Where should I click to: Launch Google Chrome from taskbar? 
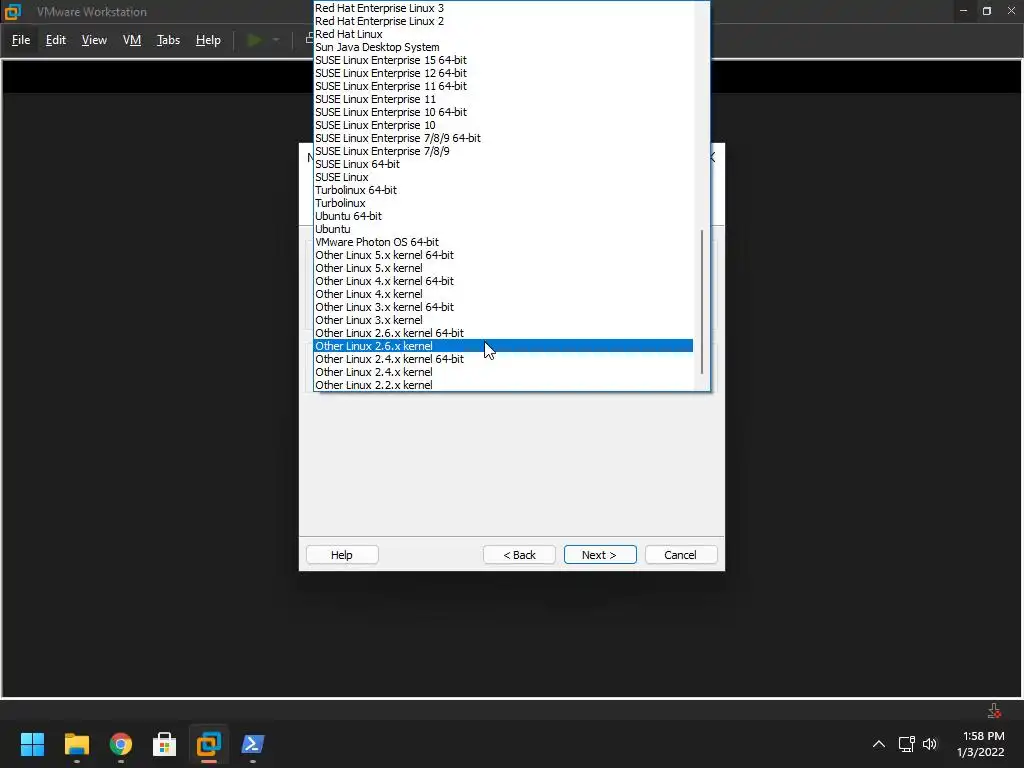[x=121, y=744]
